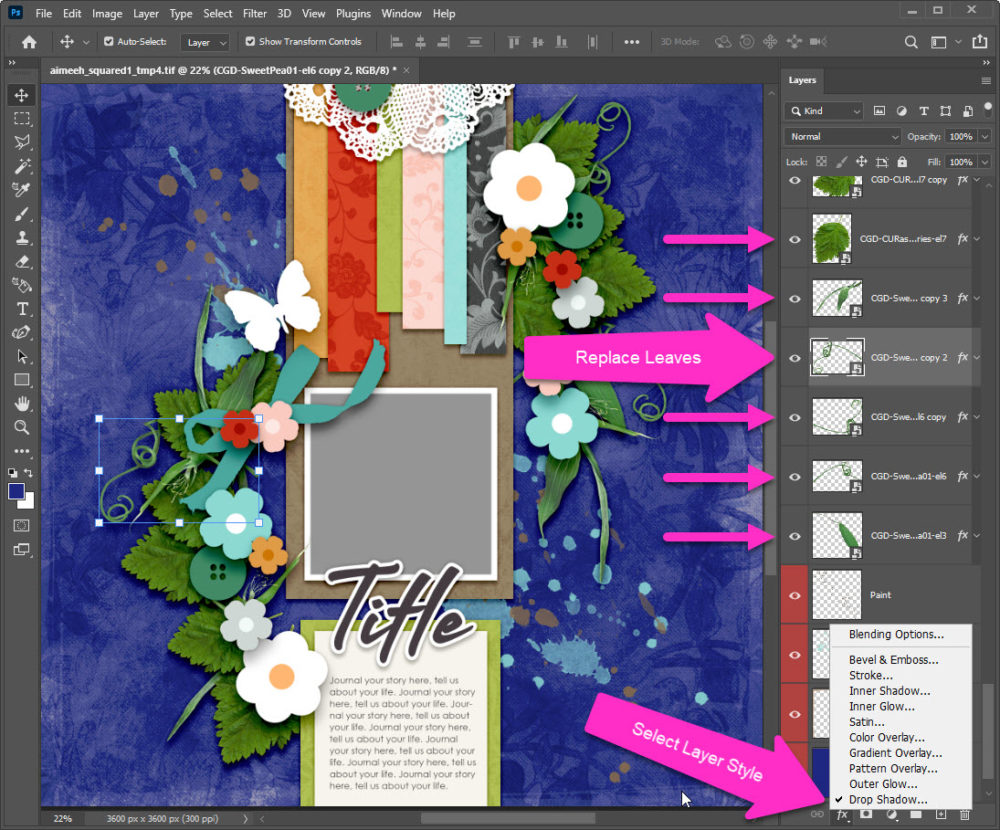Select the Eyedropper tool
1000x830 pixels.
click(x=22, y=189)
